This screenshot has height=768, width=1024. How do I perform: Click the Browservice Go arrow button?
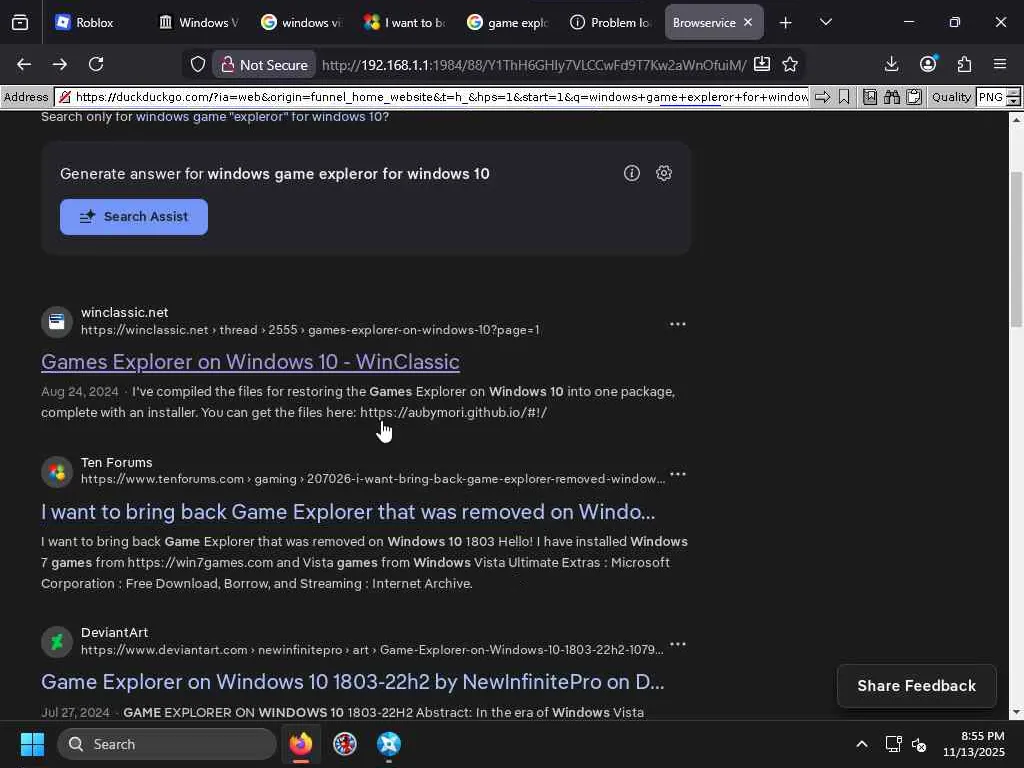[823, 97]
